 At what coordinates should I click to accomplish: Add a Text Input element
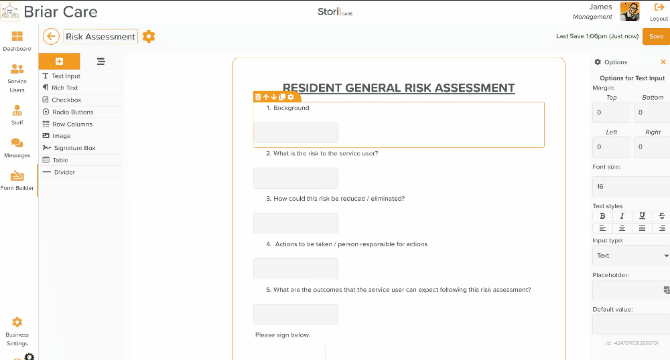tap(81, 76)
